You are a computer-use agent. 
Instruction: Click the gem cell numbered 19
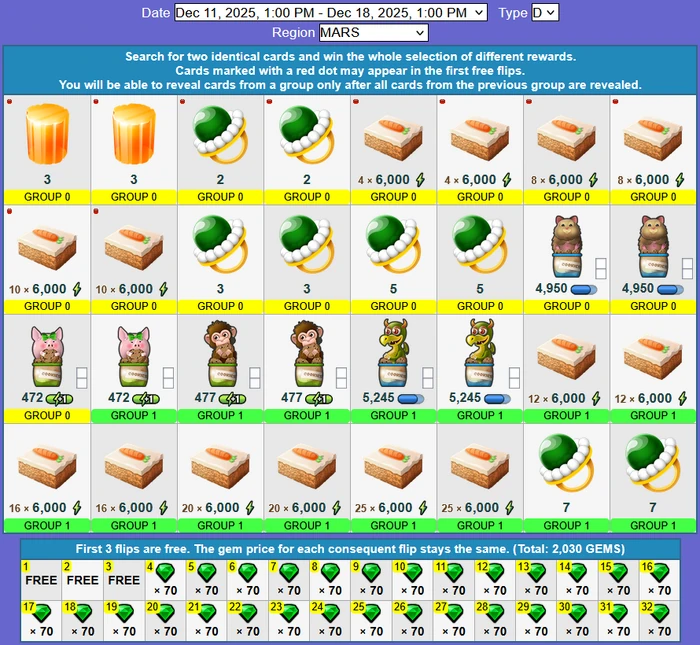tap(124, 620)
